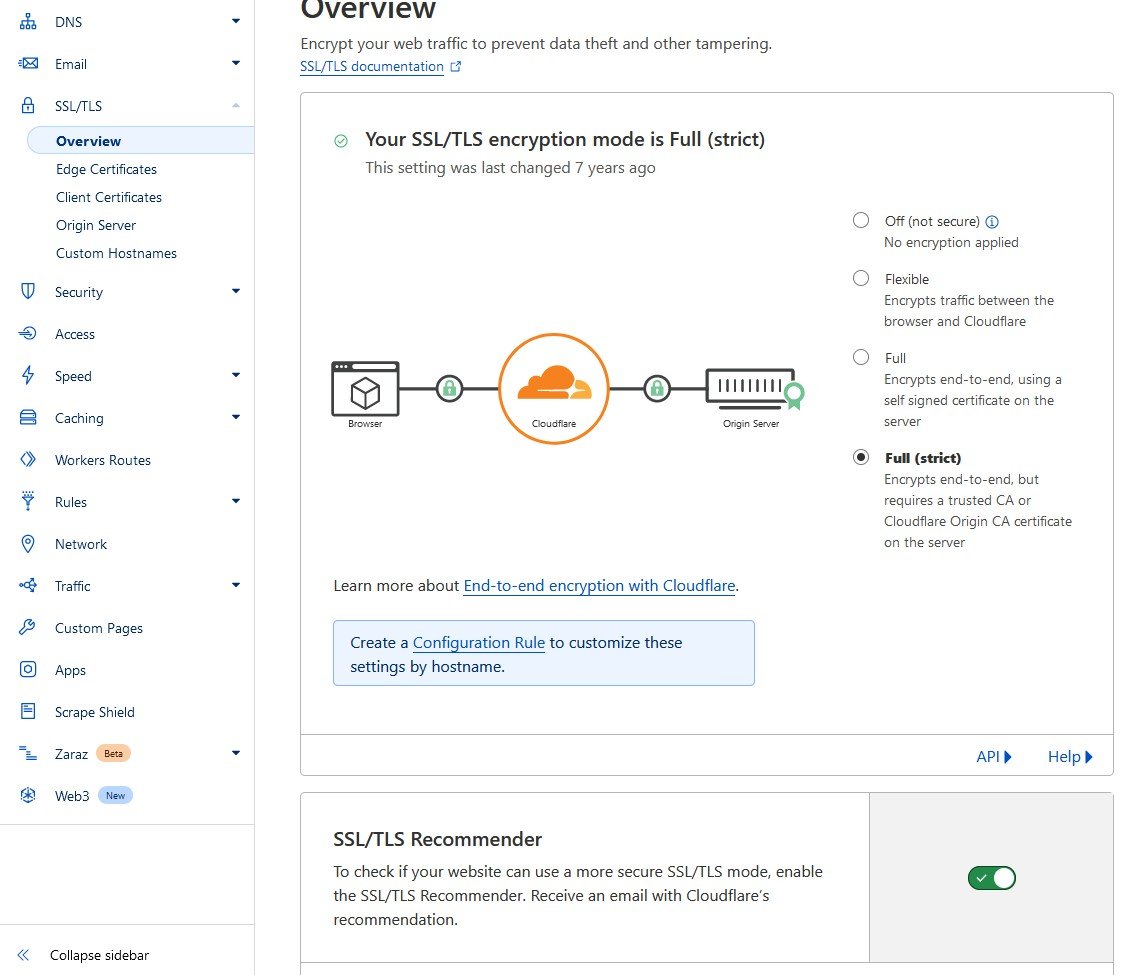Click the Zaraz icon in sidebar
Image resolution: width=1130 pixels, height=975 pixels.
[27, 753]
